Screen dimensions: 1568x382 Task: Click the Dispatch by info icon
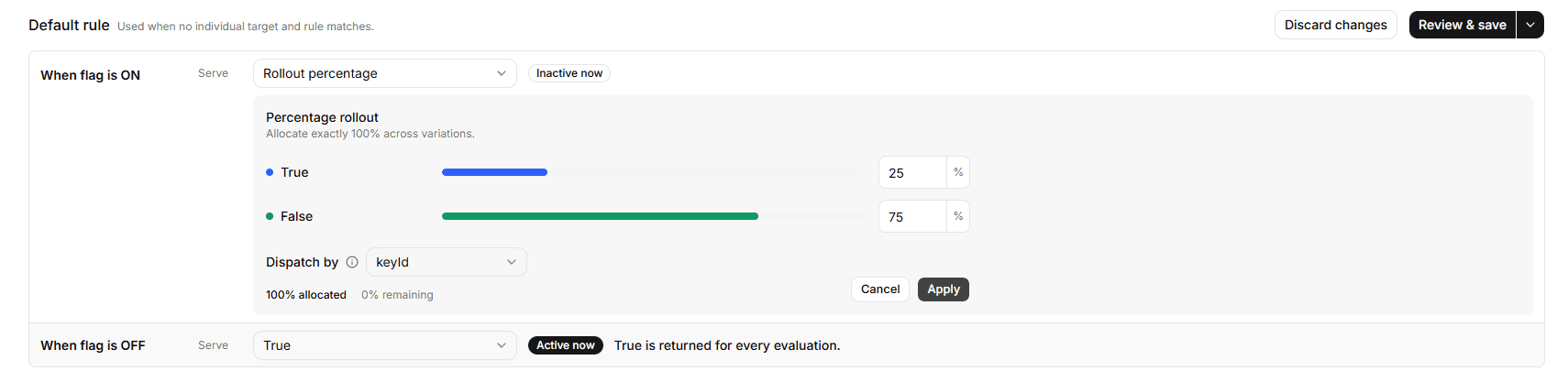click(x=352, y=262)
